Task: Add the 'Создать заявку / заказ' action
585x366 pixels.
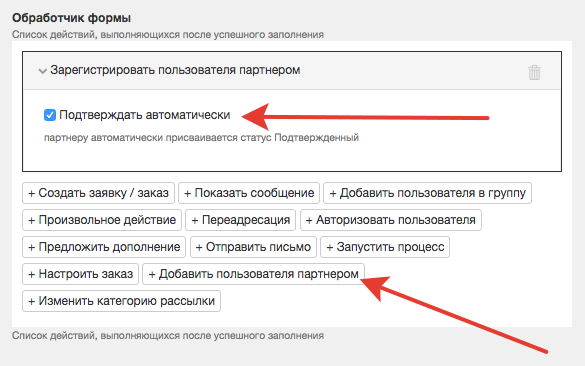Action: (x=98, y=193)
